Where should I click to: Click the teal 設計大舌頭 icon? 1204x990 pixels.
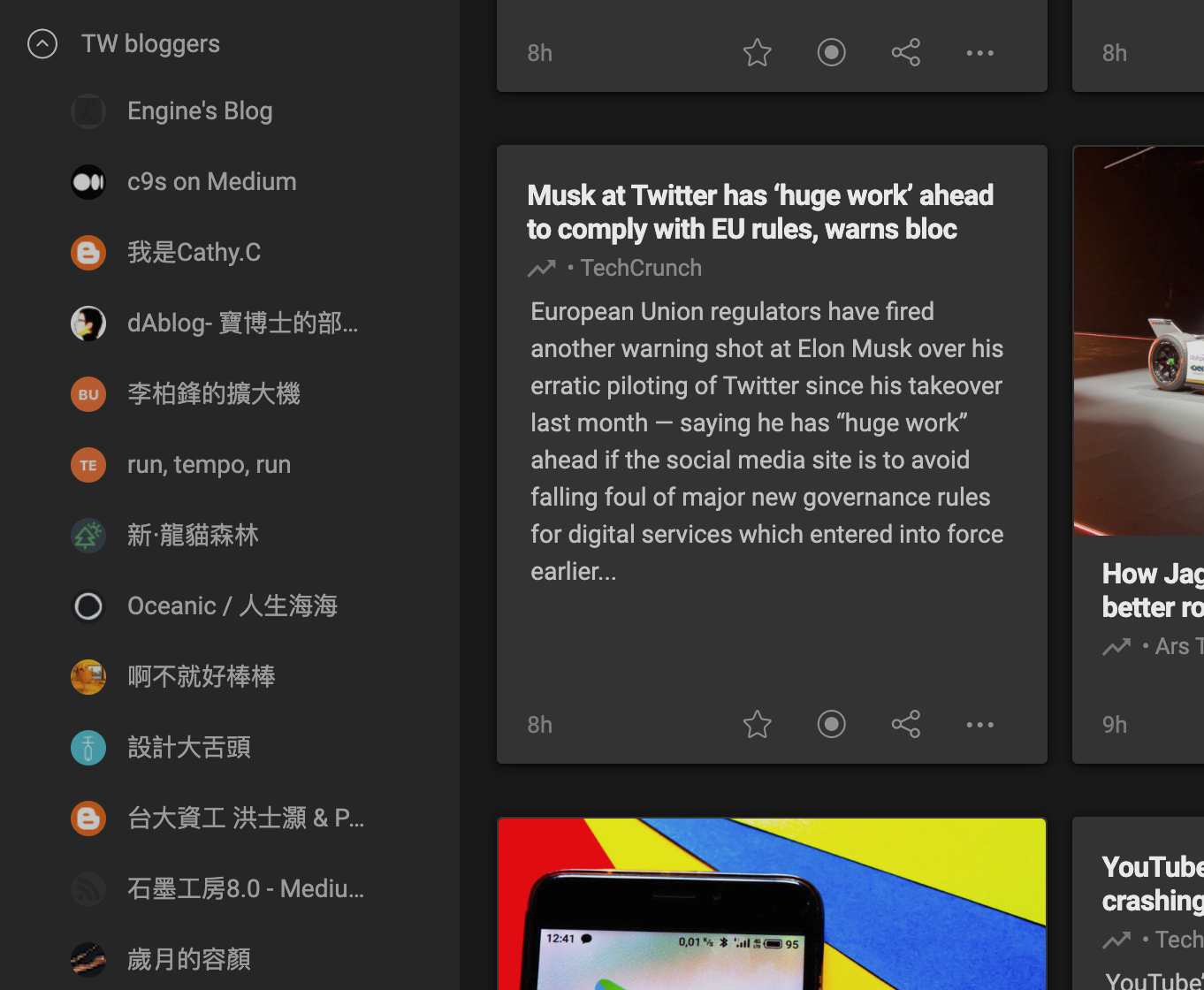click(88, 748)
